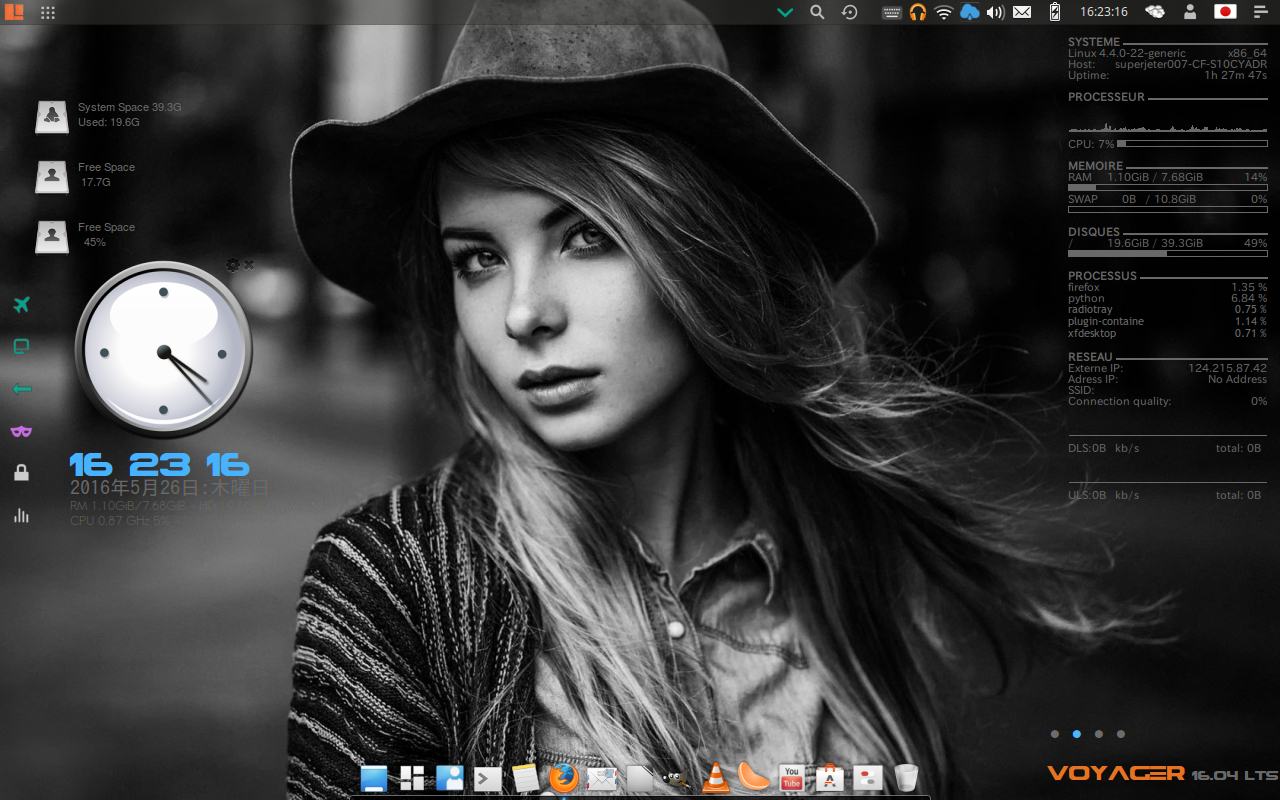Viewport: 1280px width, 800px height.
Task: Click the airplane icon on left sidebar
Action: click(x=21, y=305)
